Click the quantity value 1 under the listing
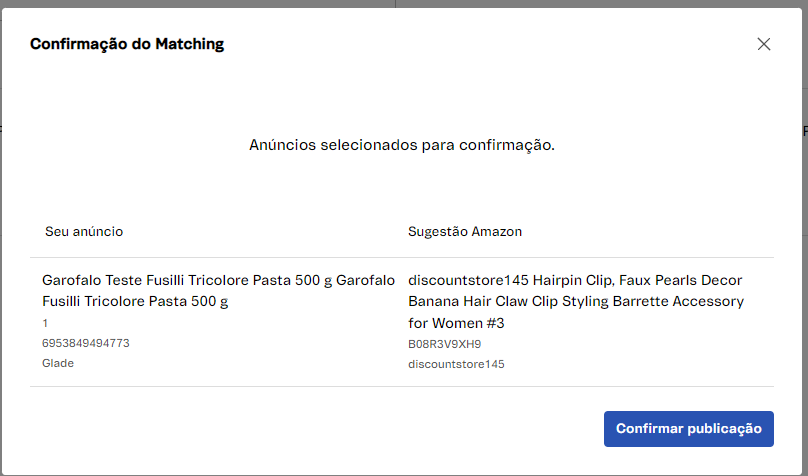This screenshot has width=808, height=476. tap(45, 323)
